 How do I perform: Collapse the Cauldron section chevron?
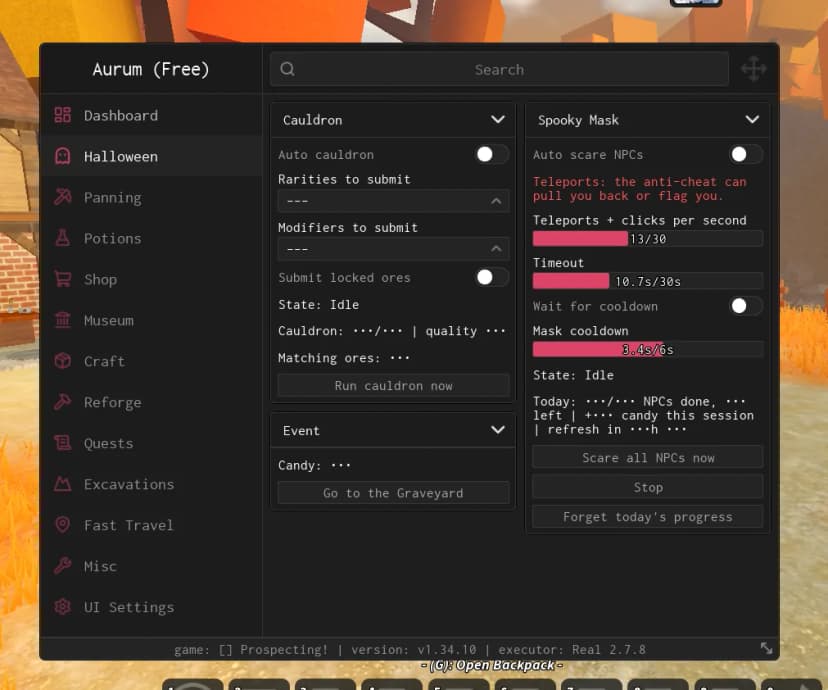(x=497, y=119)
